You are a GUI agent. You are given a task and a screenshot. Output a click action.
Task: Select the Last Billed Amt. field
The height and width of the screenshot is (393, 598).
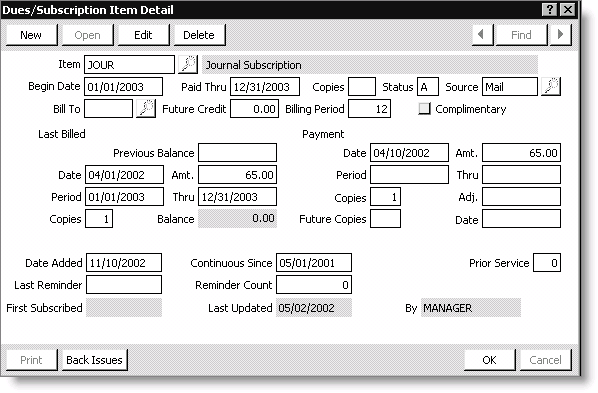click(x=237, y=175)
